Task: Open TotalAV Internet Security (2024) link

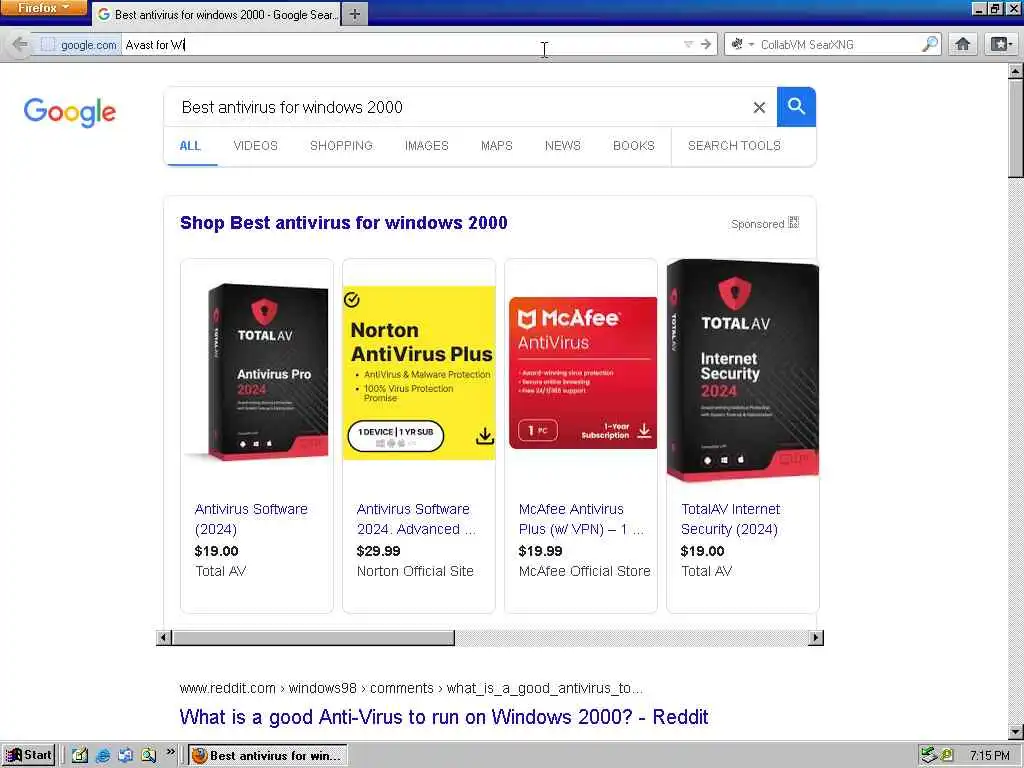Action: click(730, 519)
